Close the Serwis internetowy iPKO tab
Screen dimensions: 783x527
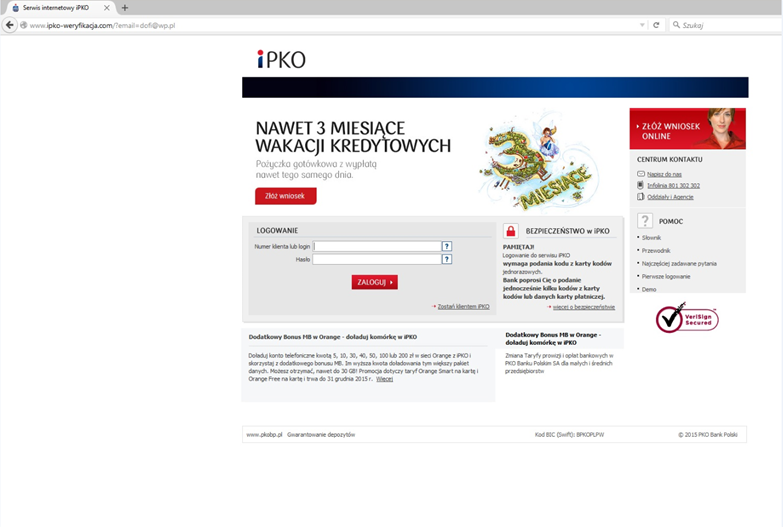(107, 8)
